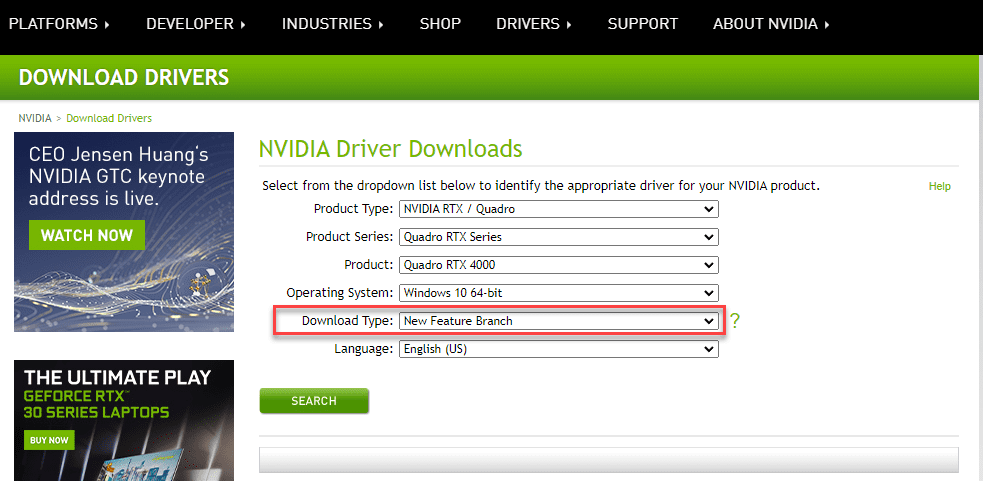Click the 'Select from the dropdown list' instruction text
This screenshot has height=481, width=983.
(x=541, y=186)
